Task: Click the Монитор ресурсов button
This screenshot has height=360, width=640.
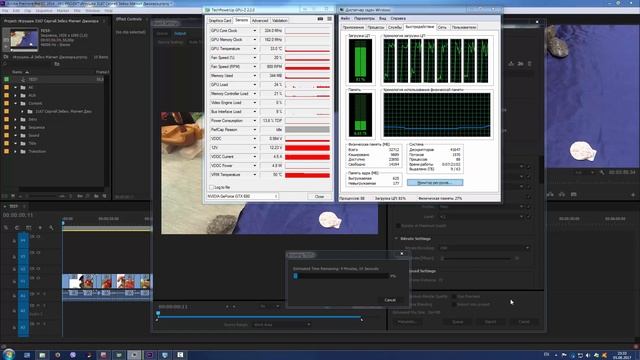Action: (435, 182)
